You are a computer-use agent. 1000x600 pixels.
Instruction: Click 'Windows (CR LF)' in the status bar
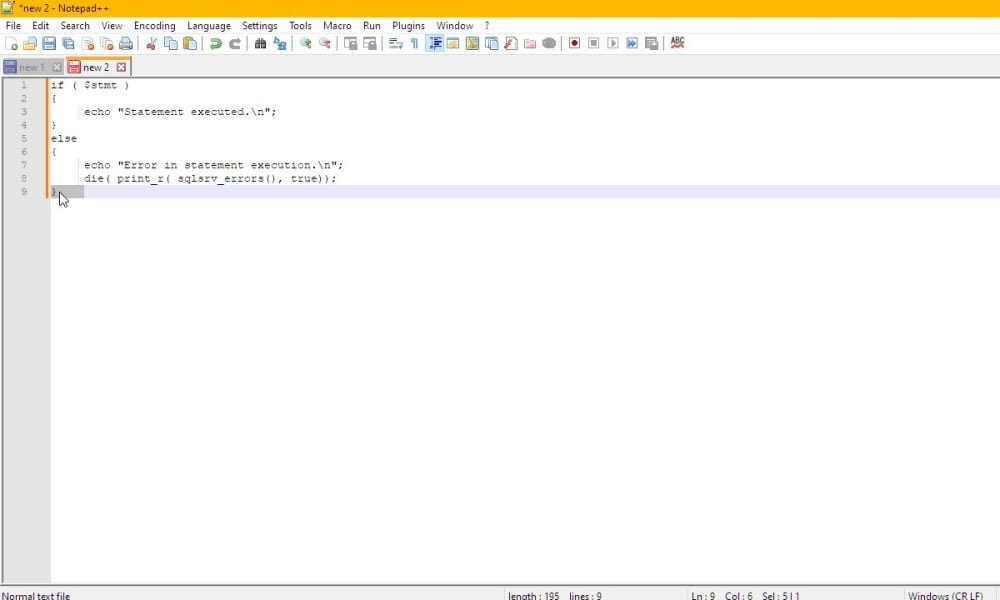click(945, 596)
